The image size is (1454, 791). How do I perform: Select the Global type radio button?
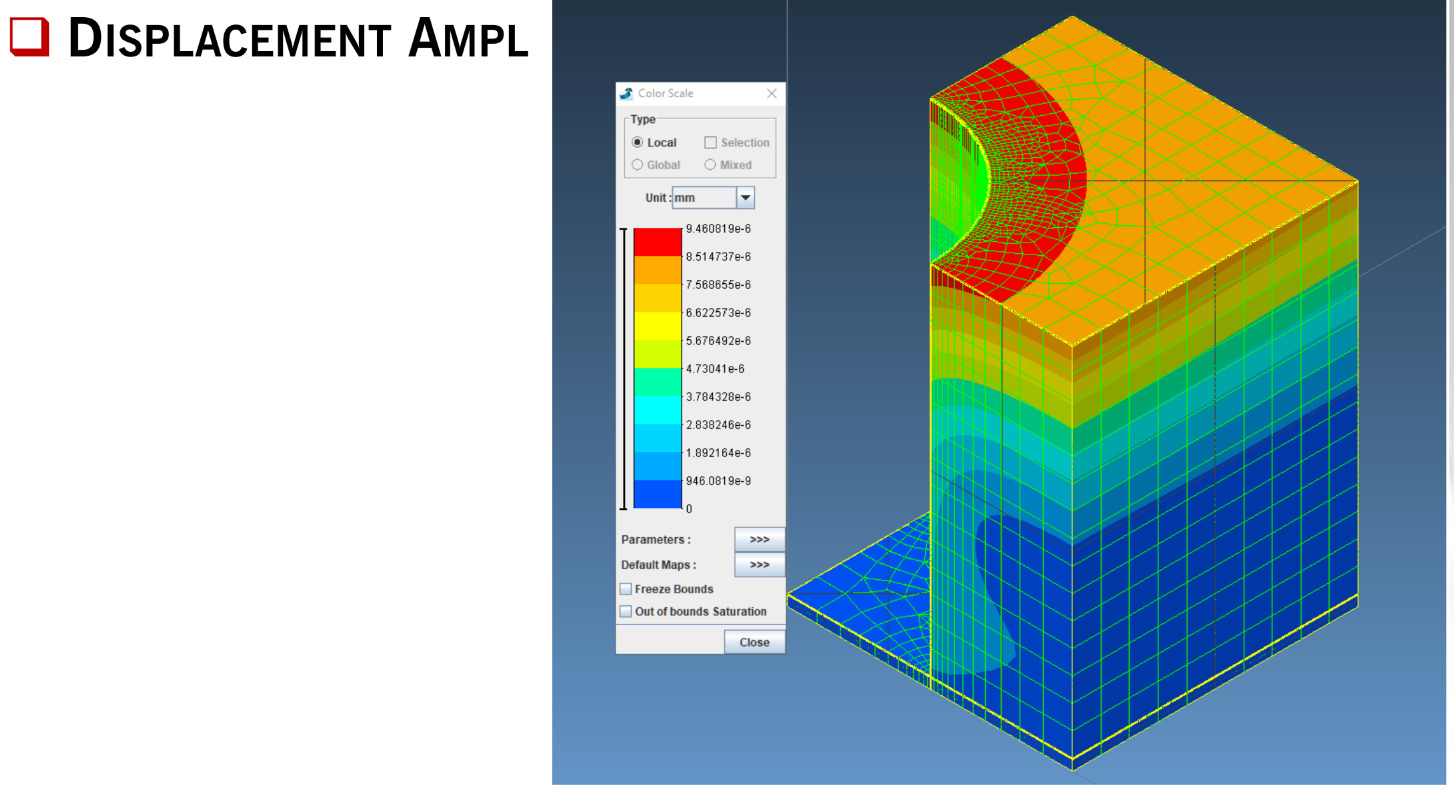click(638, 165)
